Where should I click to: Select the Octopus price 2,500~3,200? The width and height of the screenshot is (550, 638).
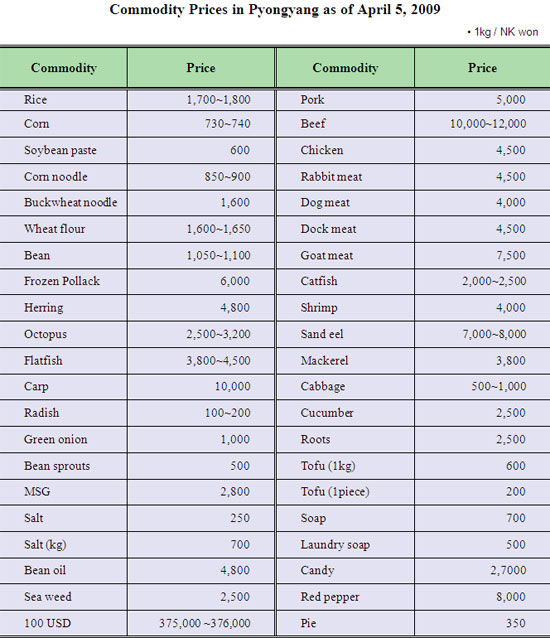click(218, 334)
